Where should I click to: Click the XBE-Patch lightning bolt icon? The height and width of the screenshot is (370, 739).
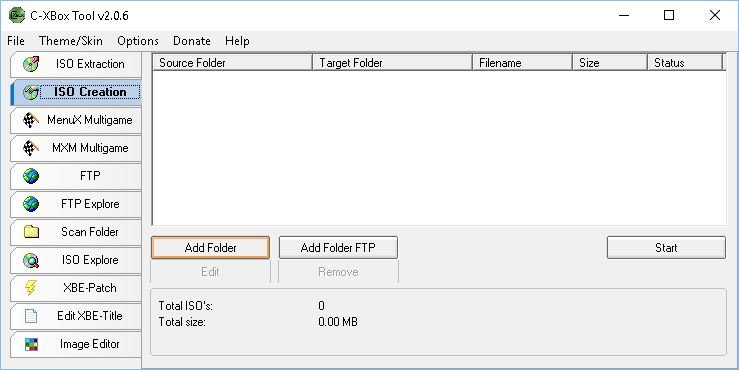click(x=31, y=288)
